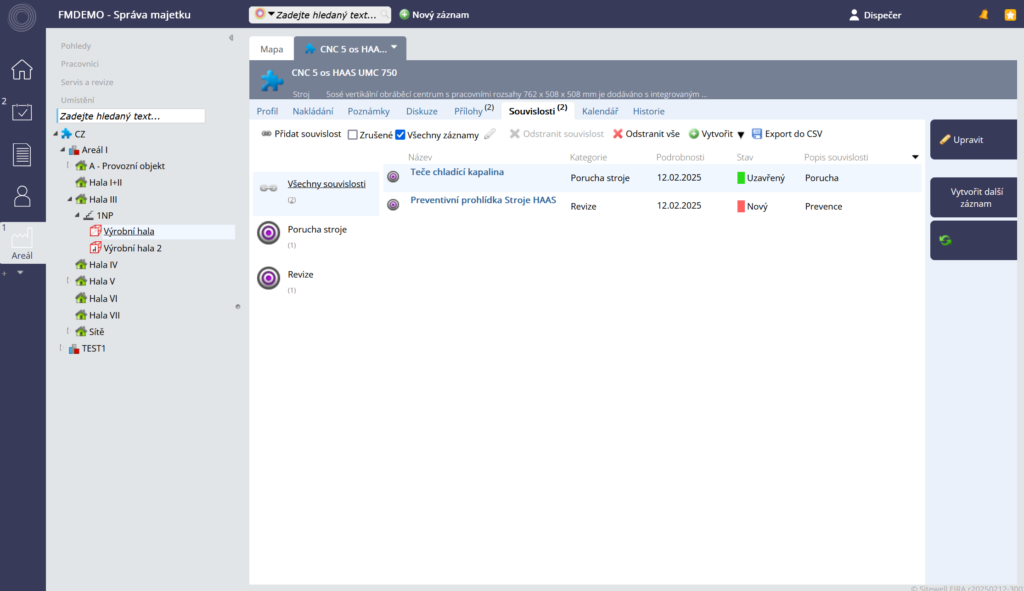Viewport: 1024px width, 591px height.
Task: Click the Porucha stroje category target icon
Action: coord(268,232)
